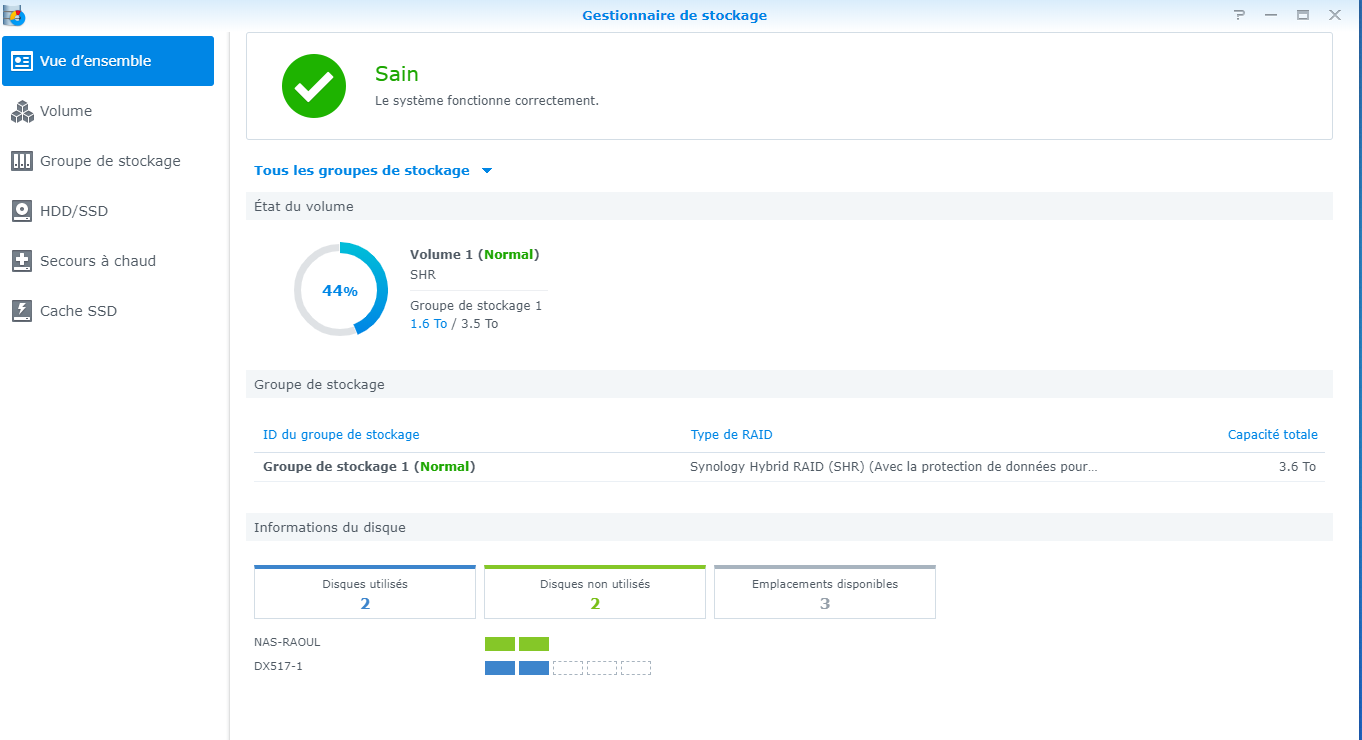Click the Cache SSD lightning icon

pyautogui.click(x=22, y=311)
